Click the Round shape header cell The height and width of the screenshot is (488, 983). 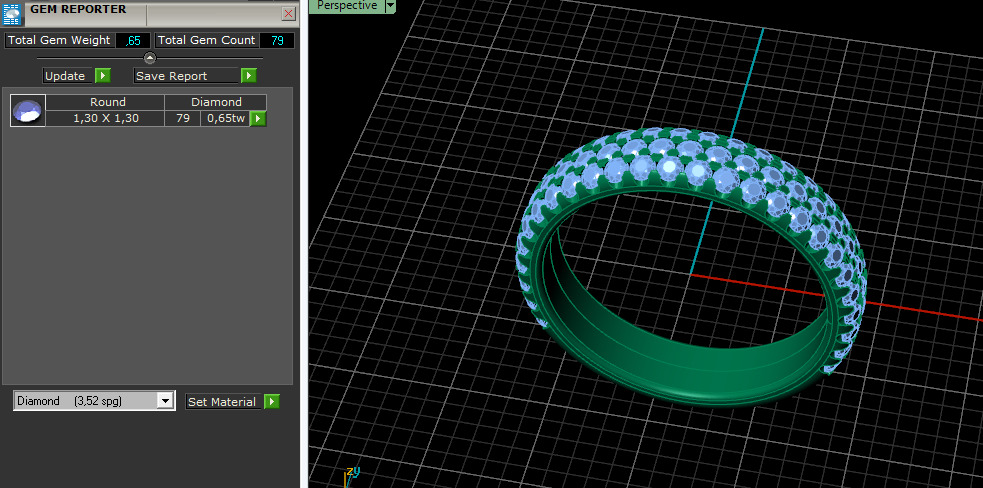click(x=105, y=102)
